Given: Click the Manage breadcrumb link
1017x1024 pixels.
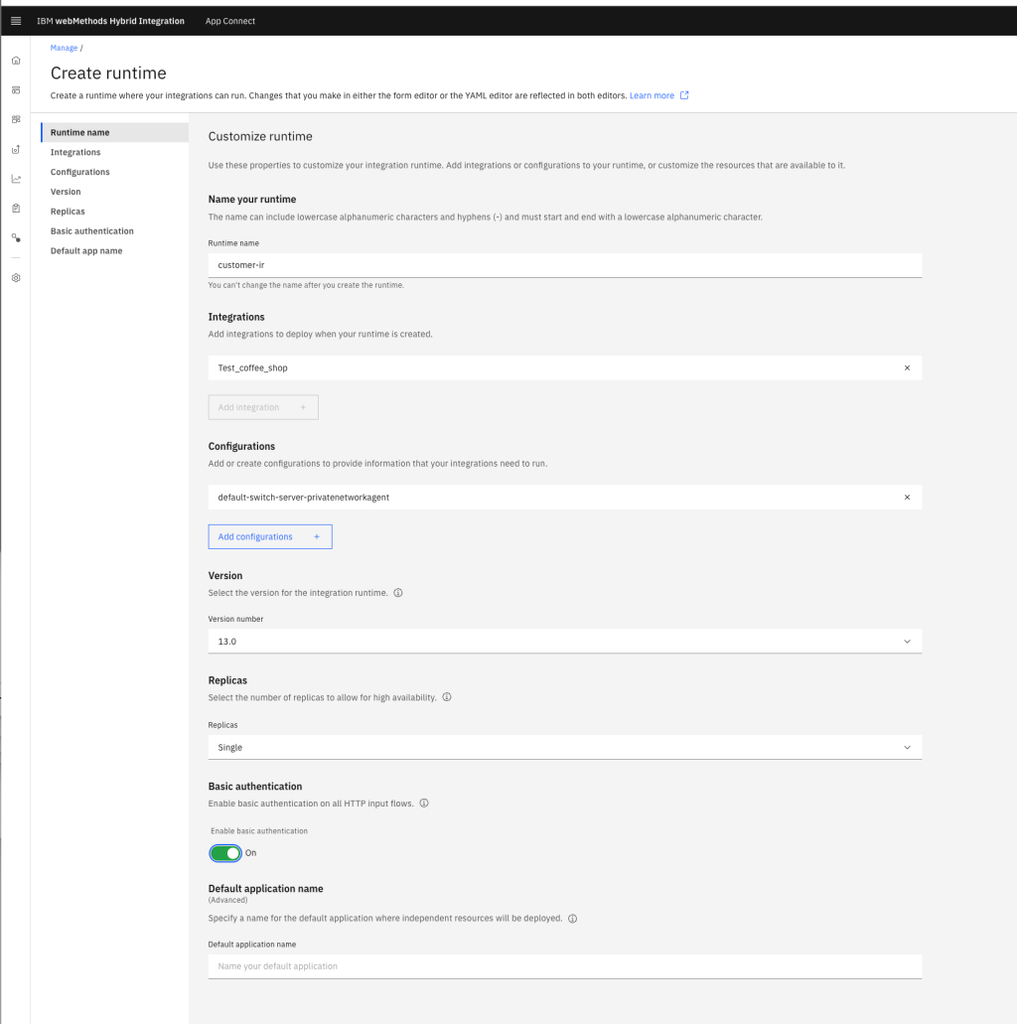Looking at the screenshot, I should [63, 47].
